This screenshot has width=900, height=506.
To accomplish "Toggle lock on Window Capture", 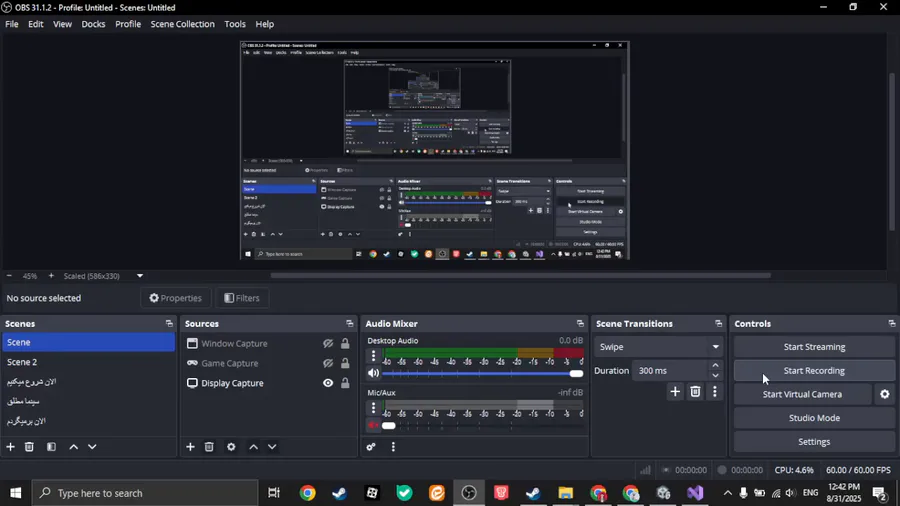I will pyautogui.click(x=345, y=344).
